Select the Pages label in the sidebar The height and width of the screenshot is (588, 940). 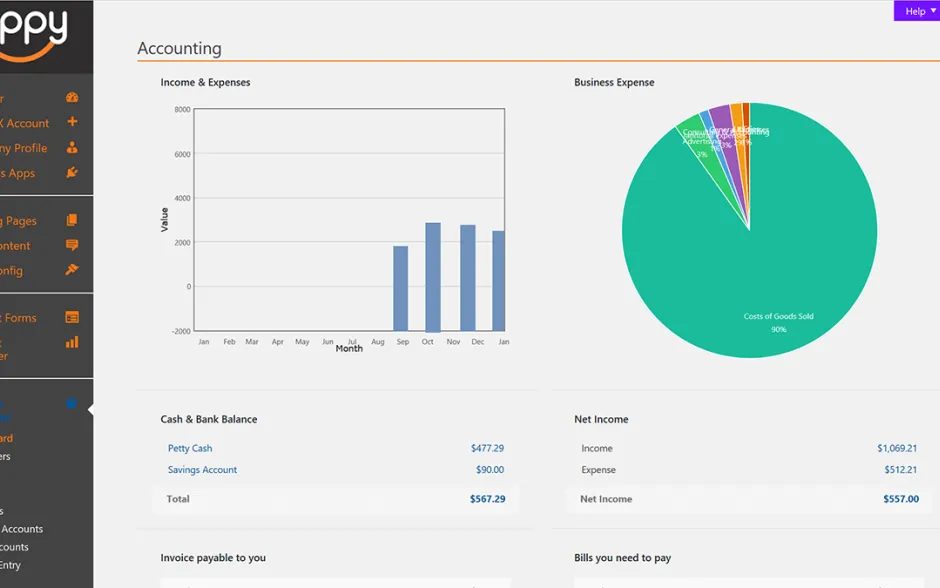click(x=22, y=221)
